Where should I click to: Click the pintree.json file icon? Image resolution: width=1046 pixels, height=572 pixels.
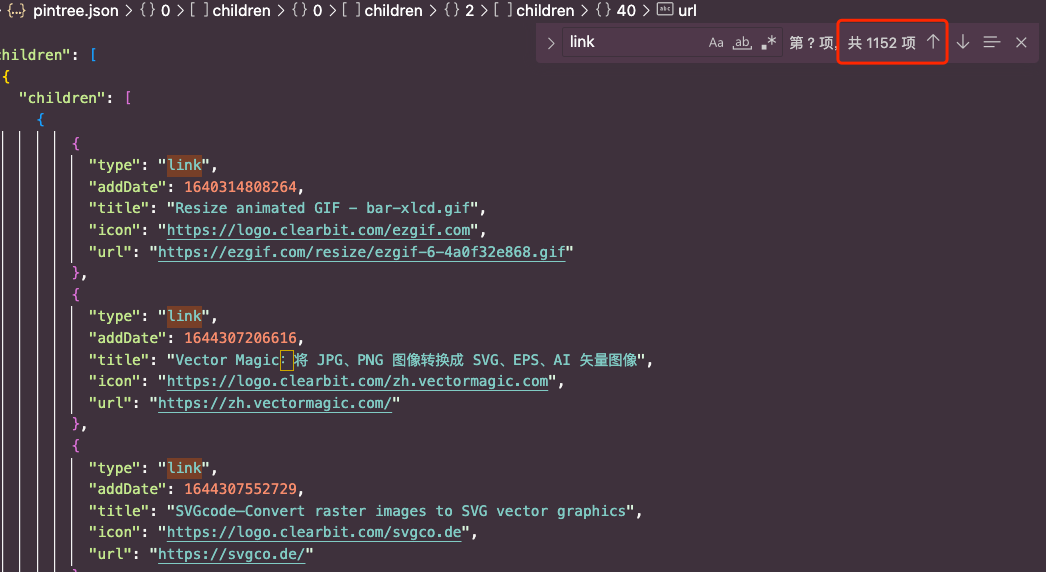16,11
